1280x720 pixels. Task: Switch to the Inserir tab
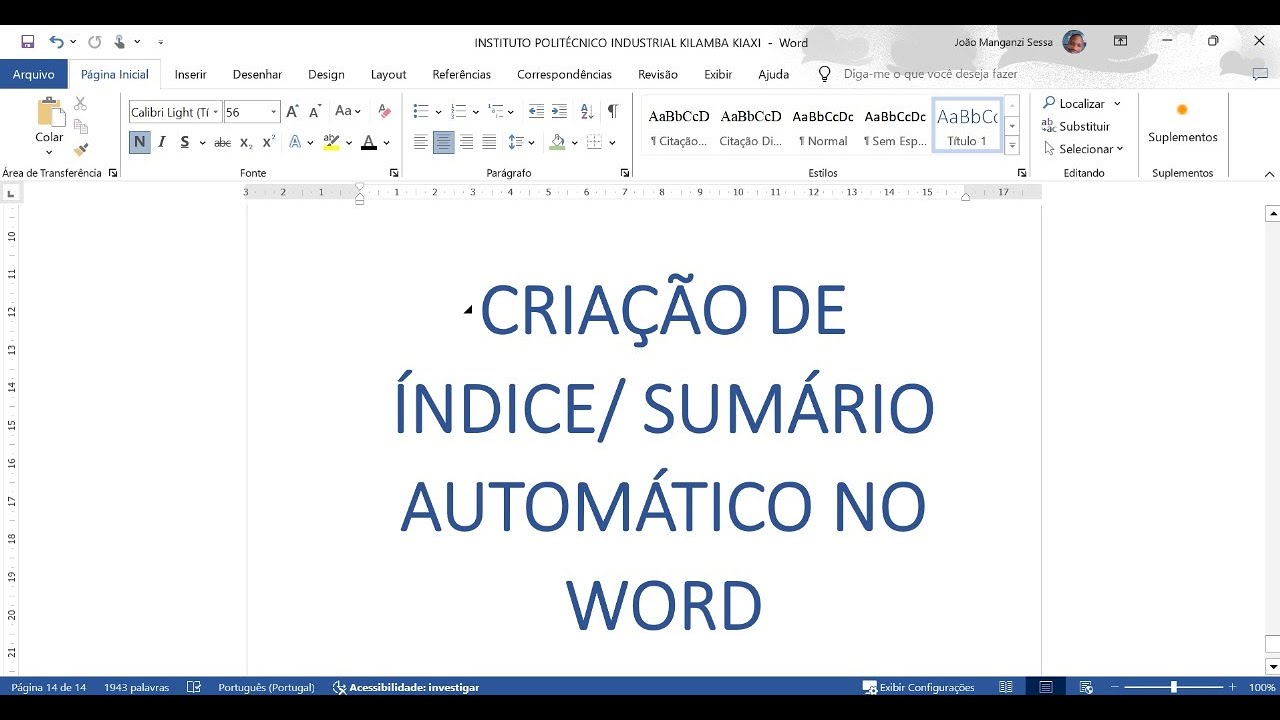tap(190, 74)
